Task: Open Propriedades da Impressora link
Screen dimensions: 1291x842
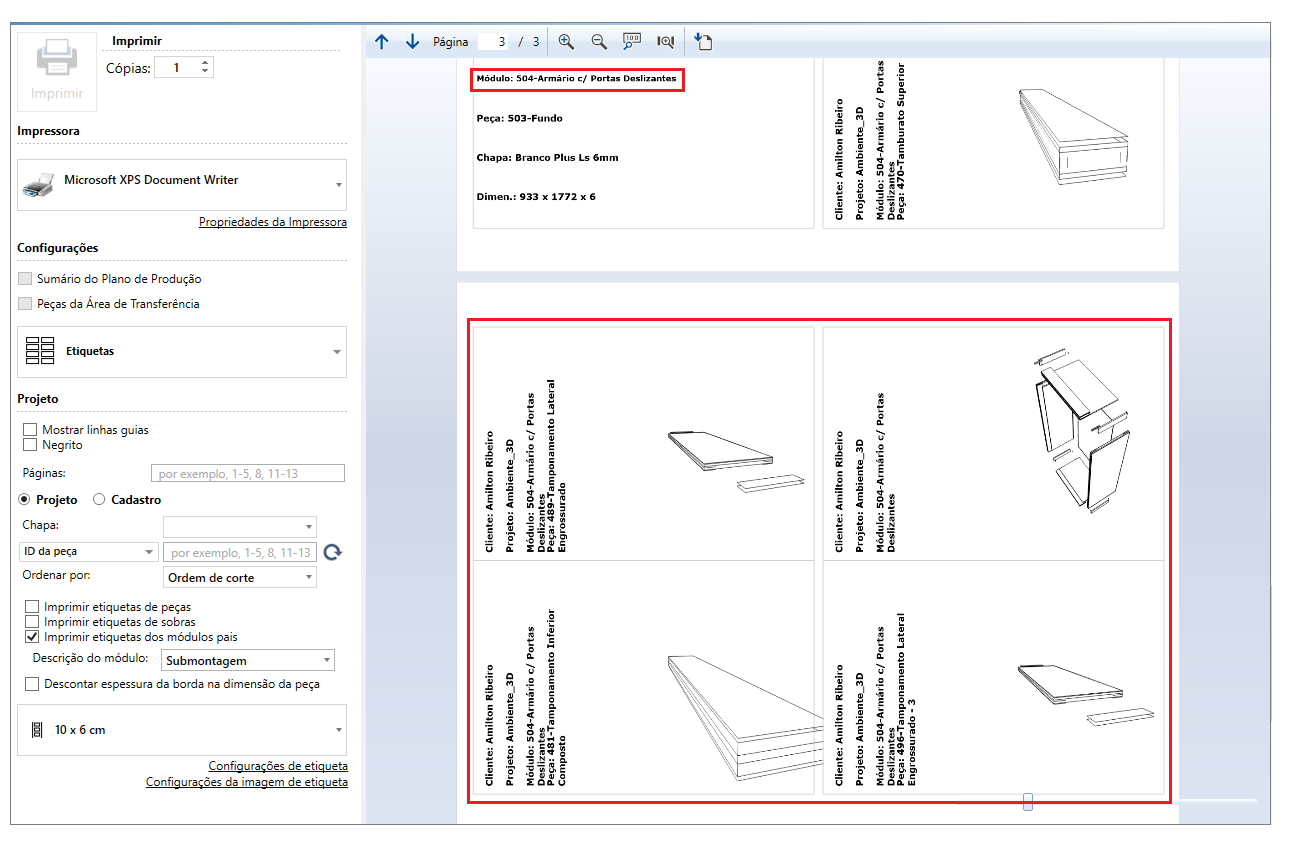Action: point(272,222)
